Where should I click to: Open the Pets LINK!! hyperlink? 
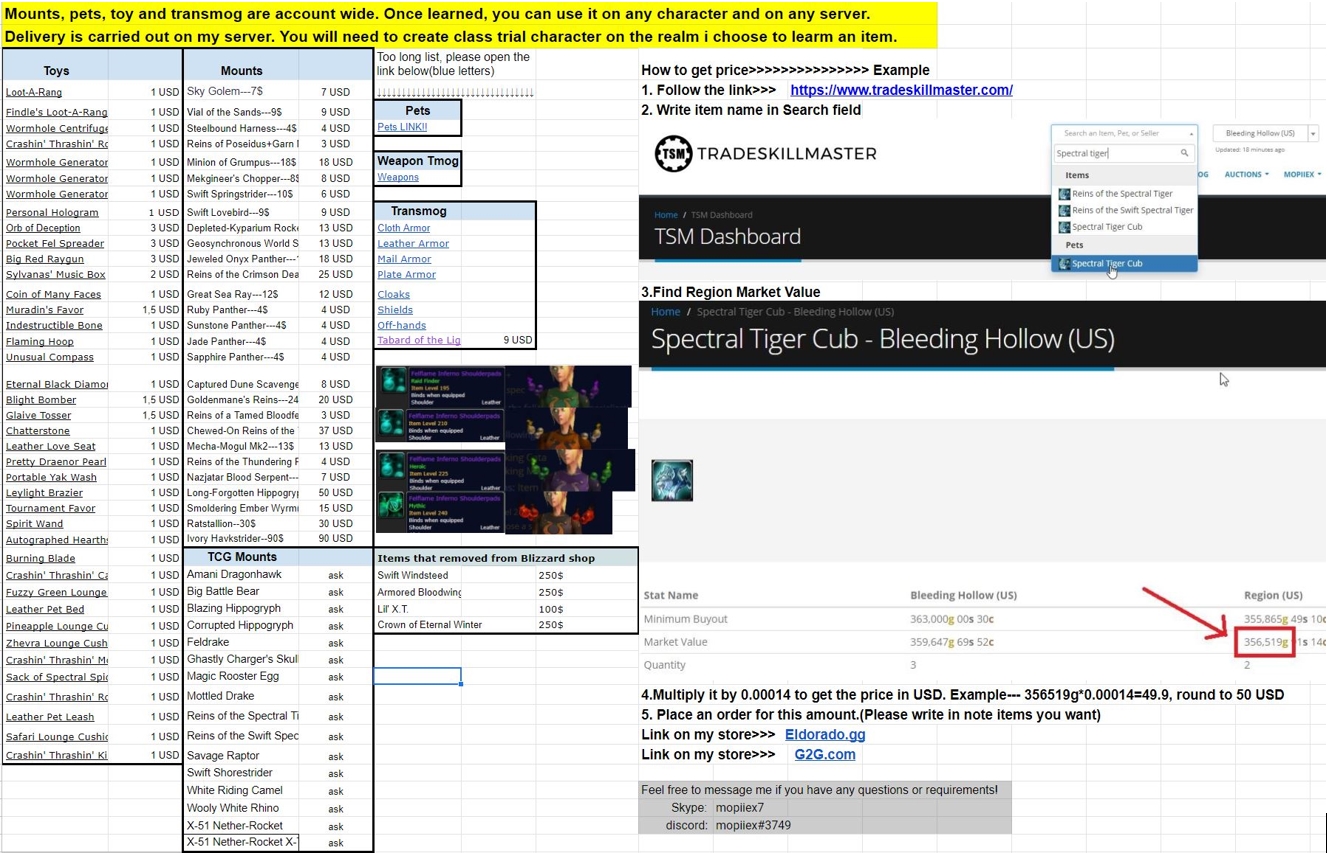point(402,127)
